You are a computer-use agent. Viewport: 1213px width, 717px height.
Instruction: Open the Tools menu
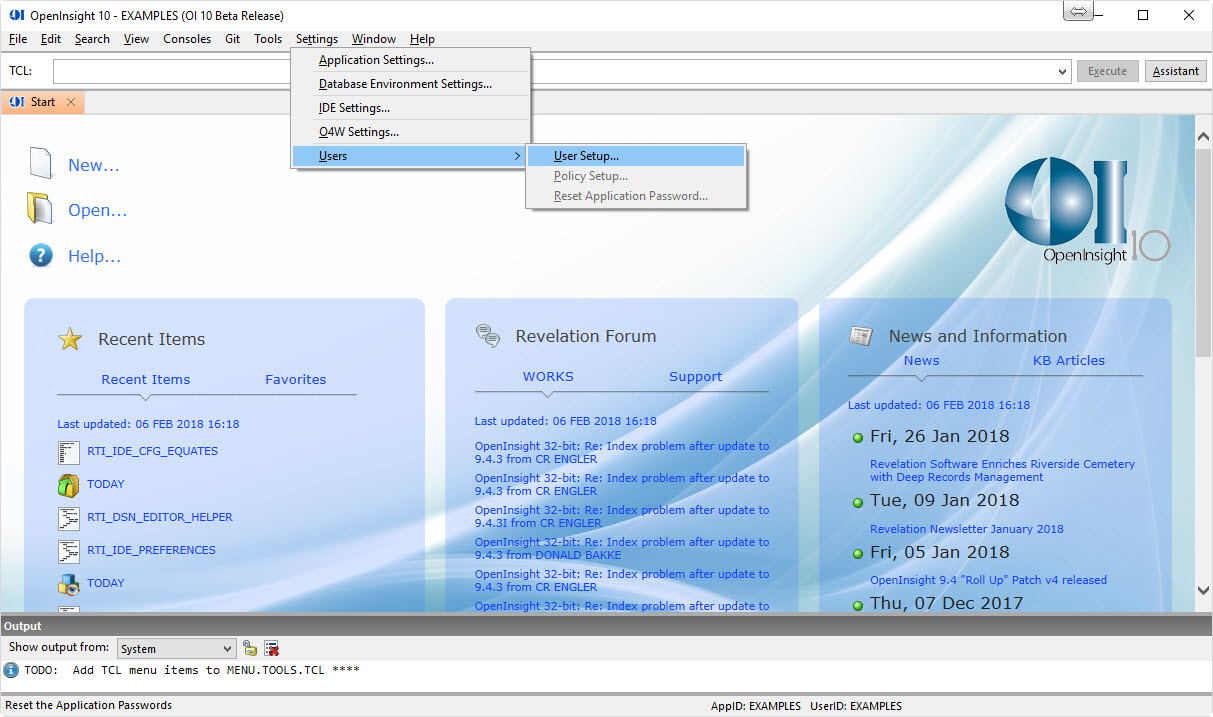[268, 39]
